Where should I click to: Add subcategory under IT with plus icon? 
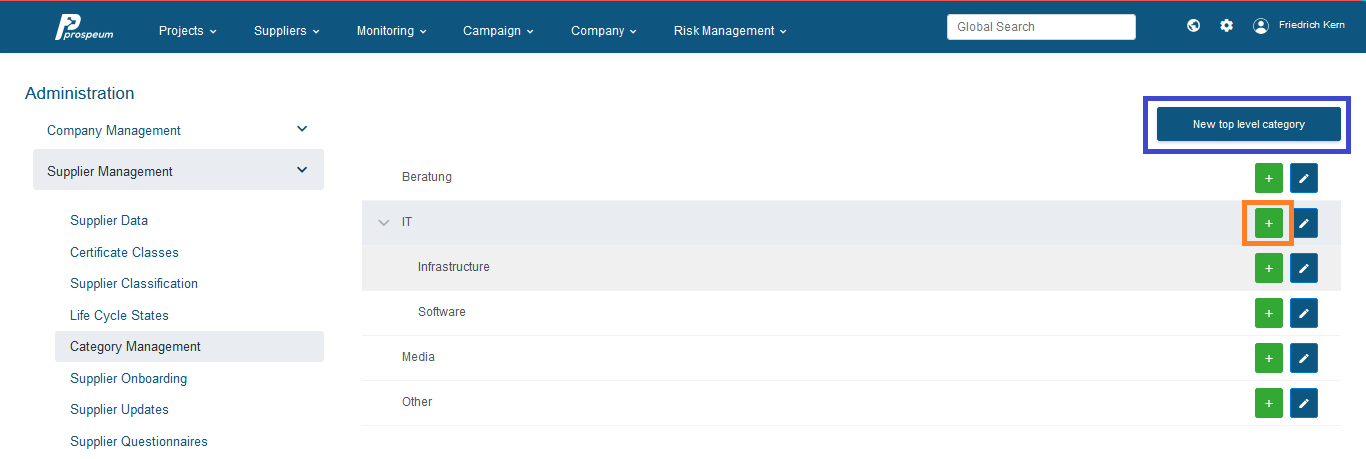click(x=1268, y=223)
